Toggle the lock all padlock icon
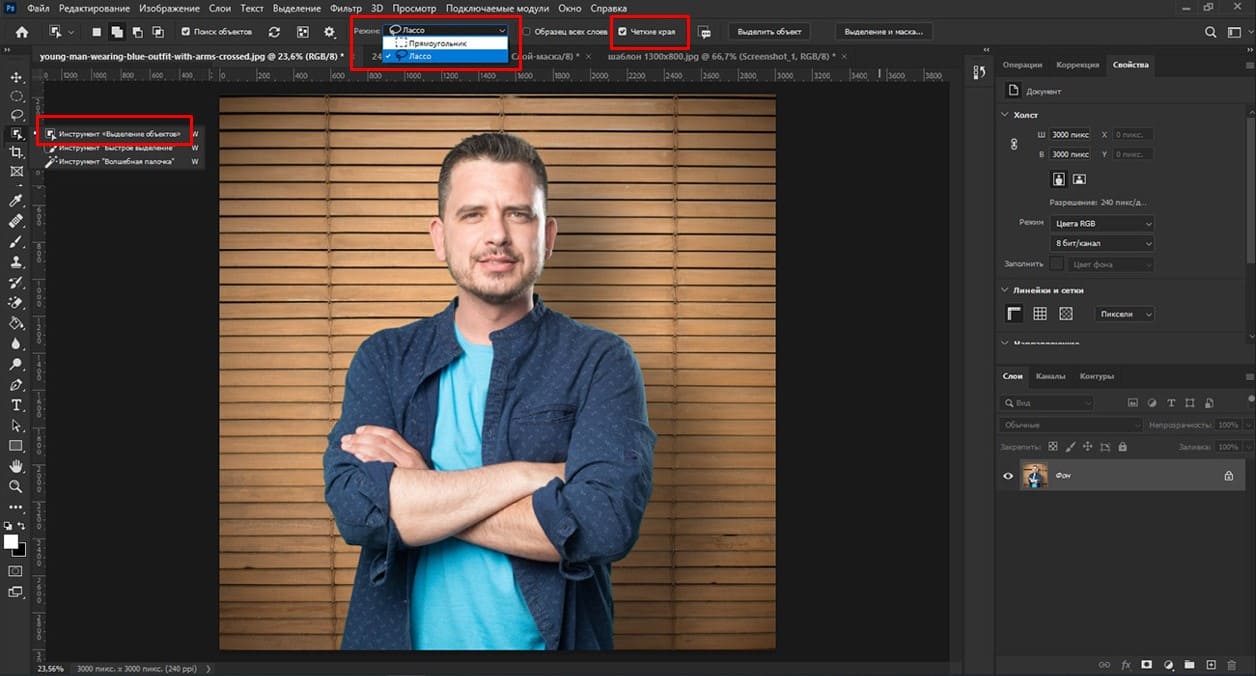The width and height of the screenshot is (1256, 676). [1122, 447]
